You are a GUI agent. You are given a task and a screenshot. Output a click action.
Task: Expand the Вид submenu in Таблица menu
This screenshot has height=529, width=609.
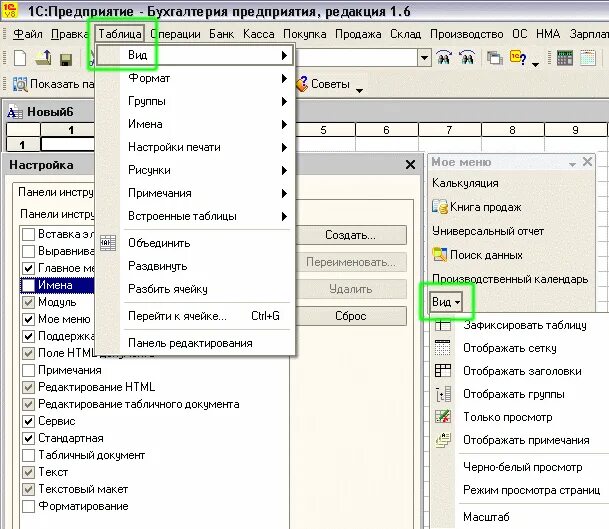(195, 55)
